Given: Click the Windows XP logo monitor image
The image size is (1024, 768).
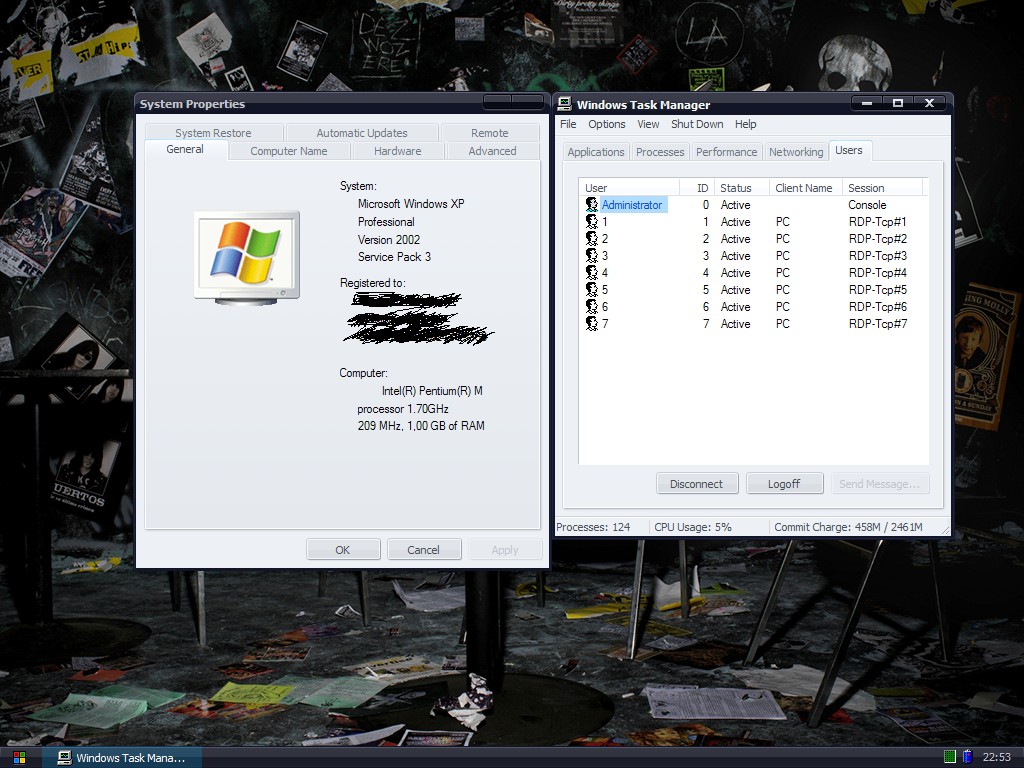Looking at the screenshot, I should tap(247, 258).
